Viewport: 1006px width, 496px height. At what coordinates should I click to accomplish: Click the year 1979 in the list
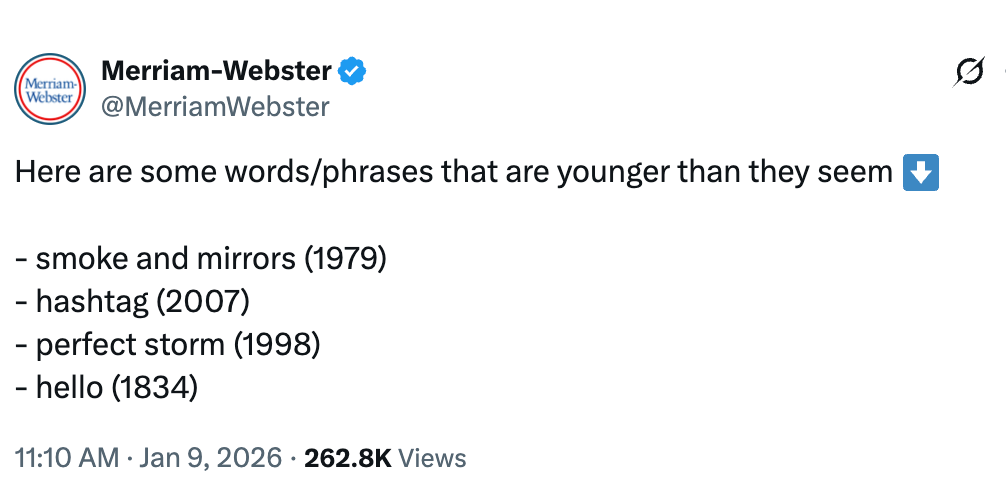point(344,258)
